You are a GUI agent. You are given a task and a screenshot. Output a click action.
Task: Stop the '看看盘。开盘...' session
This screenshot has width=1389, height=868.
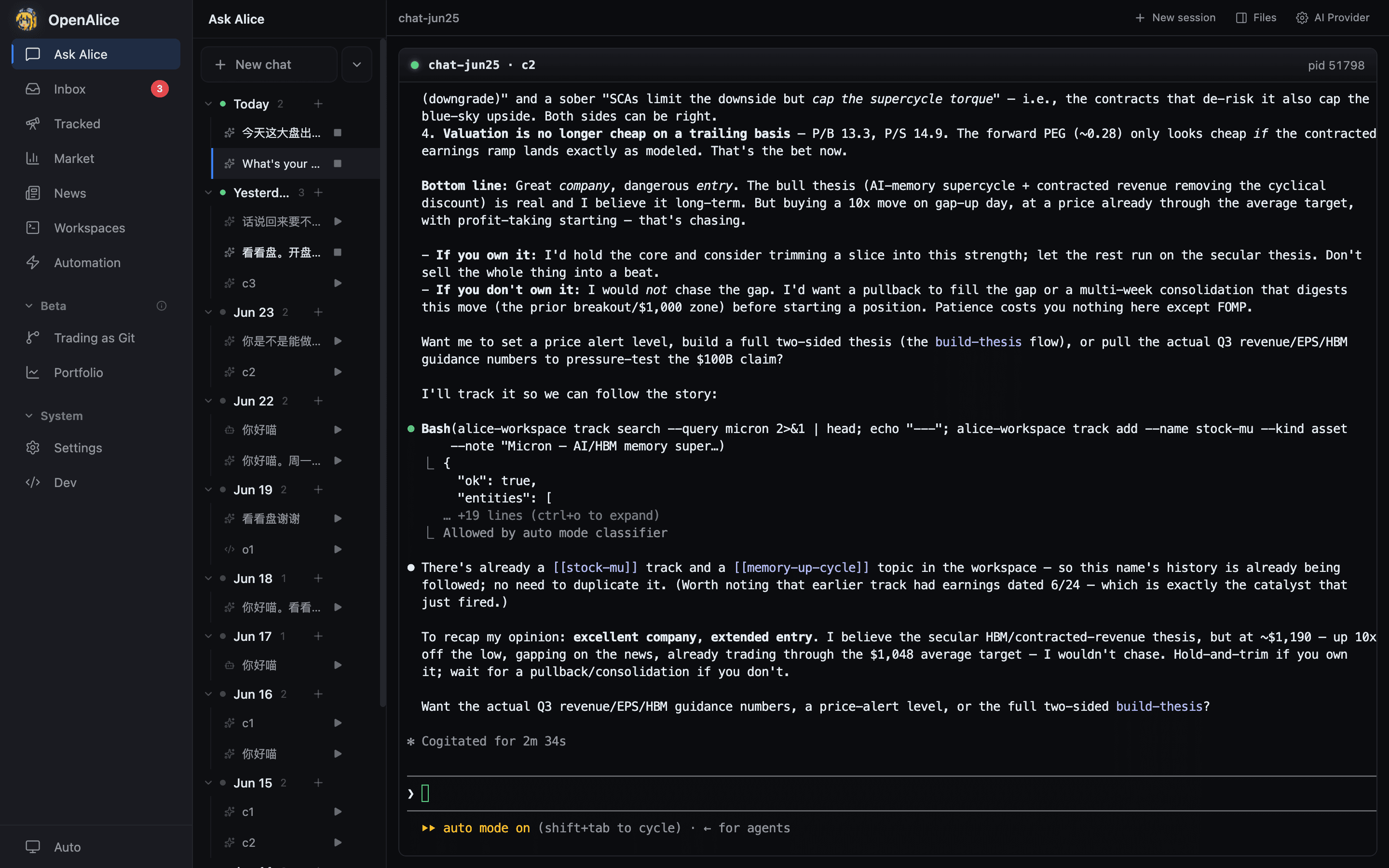338,253
